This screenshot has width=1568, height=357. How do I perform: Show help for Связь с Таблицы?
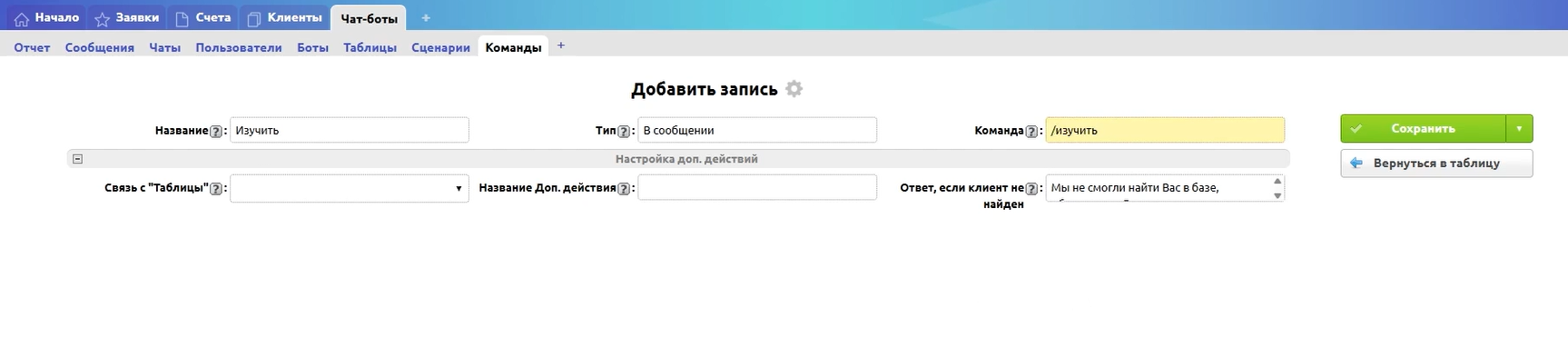[x=216, y=189]
